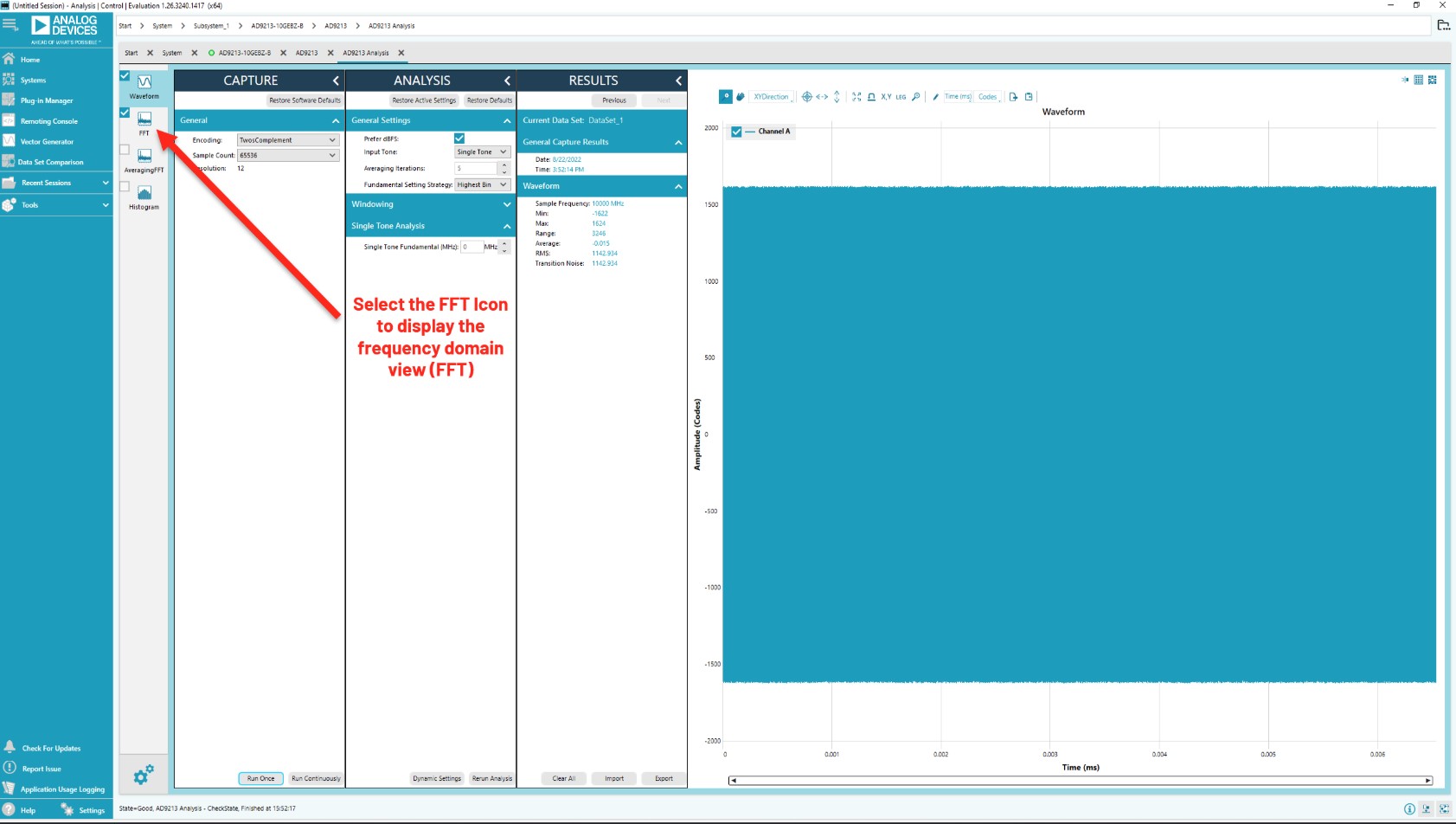Select the AveragingFFT analysis icon
The image size is (1456, 824).
144,158
